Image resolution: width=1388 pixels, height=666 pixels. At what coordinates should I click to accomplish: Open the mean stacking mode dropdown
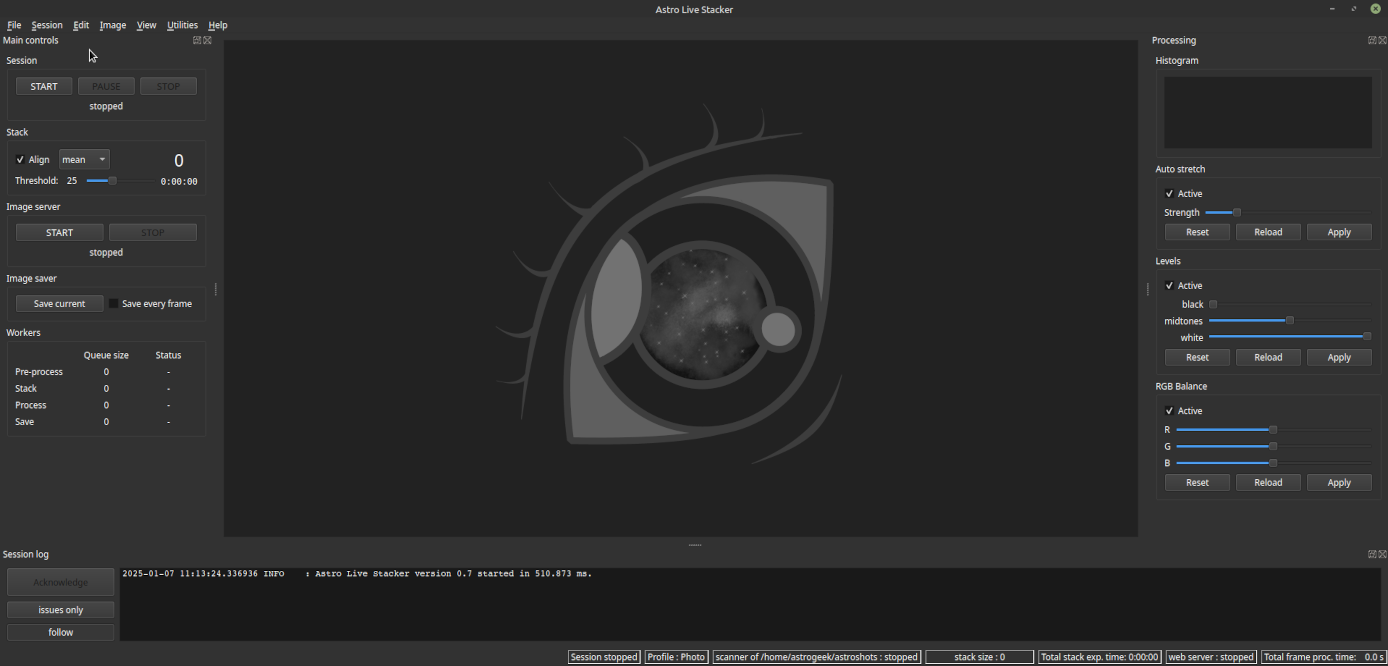click(x=83, y=159)
